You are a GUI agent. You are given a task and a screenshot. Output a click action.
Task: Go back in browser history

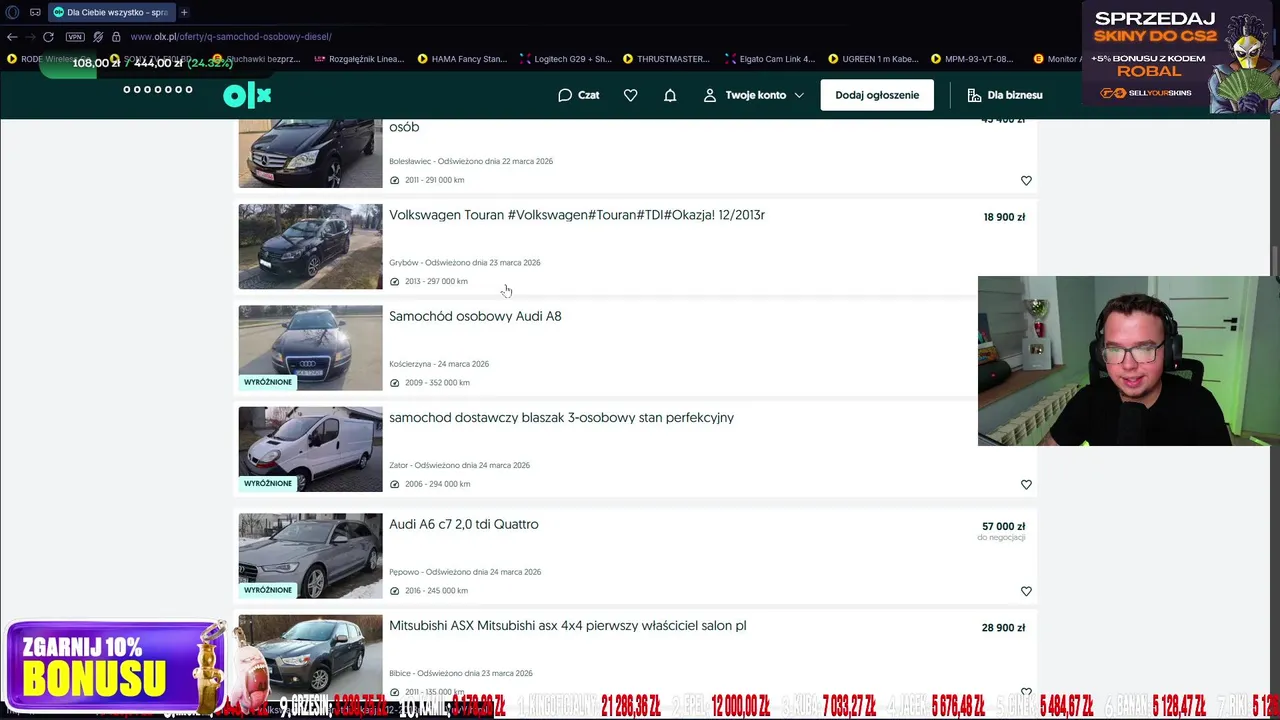12,36
